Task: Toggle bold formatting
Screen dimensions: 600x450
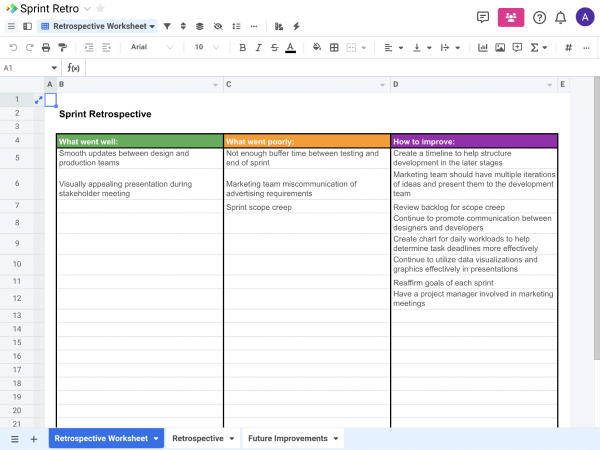Action: point(242,47)
